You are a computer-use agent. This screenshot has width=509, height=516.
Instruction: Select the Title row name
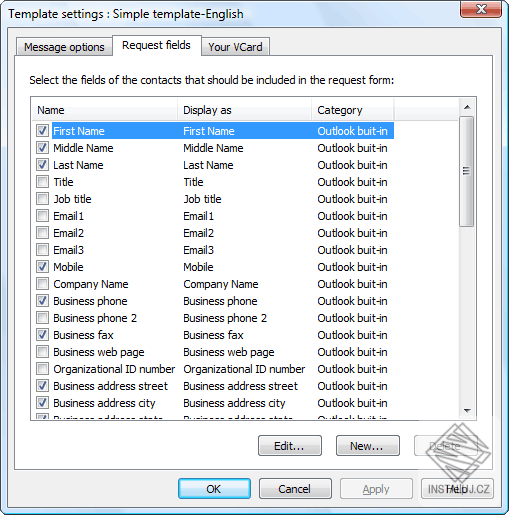tap(63, 182)
